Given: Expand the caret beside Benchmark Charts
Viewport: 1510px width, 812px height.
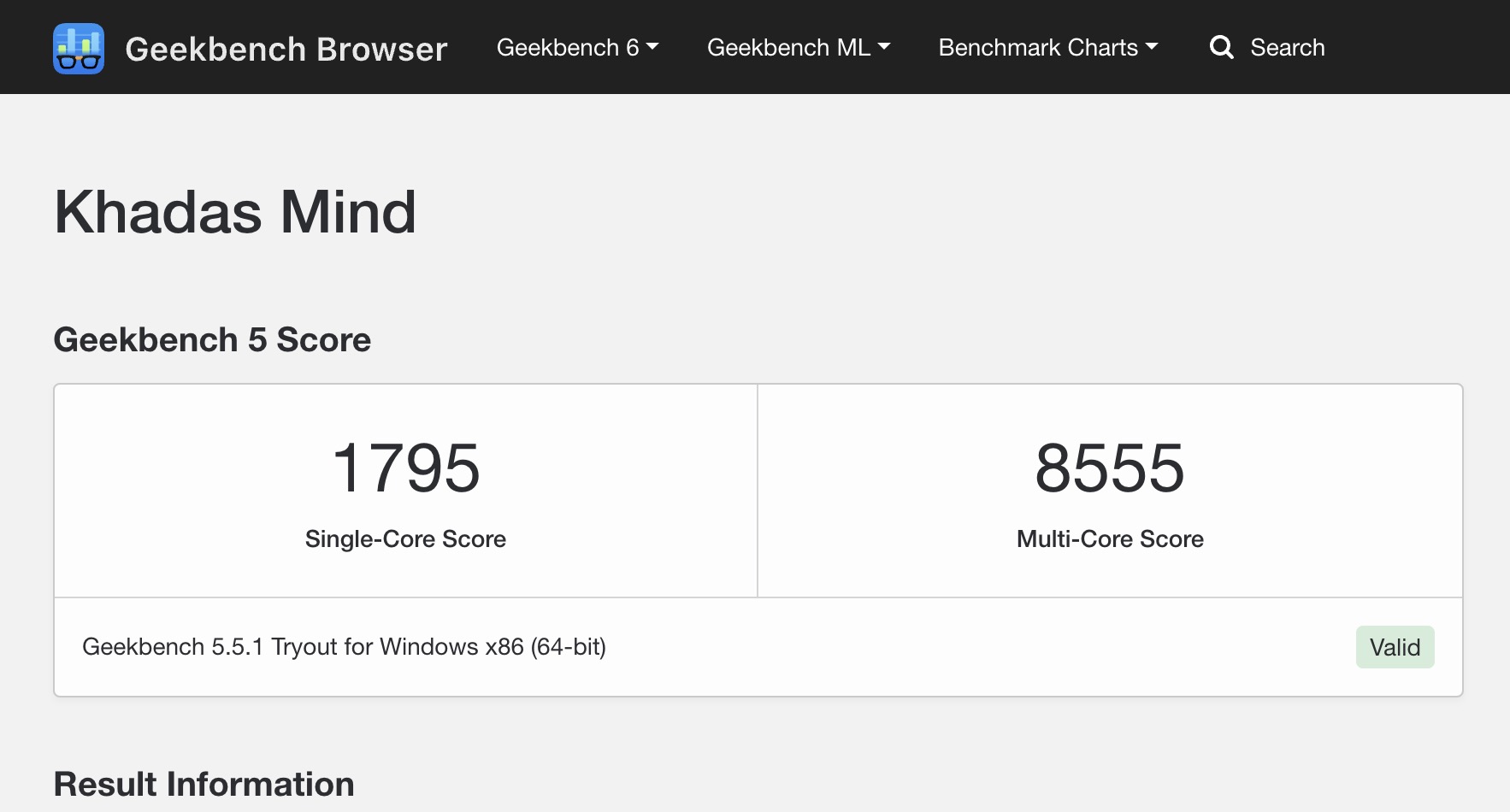Looking at the screenshot, I should pos(1152,47).
